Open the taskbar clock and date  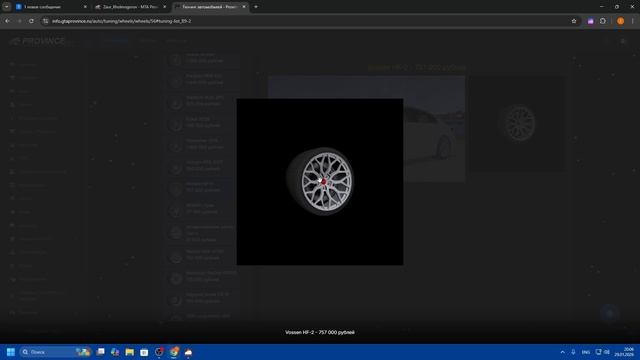click(x=624, y=352)
